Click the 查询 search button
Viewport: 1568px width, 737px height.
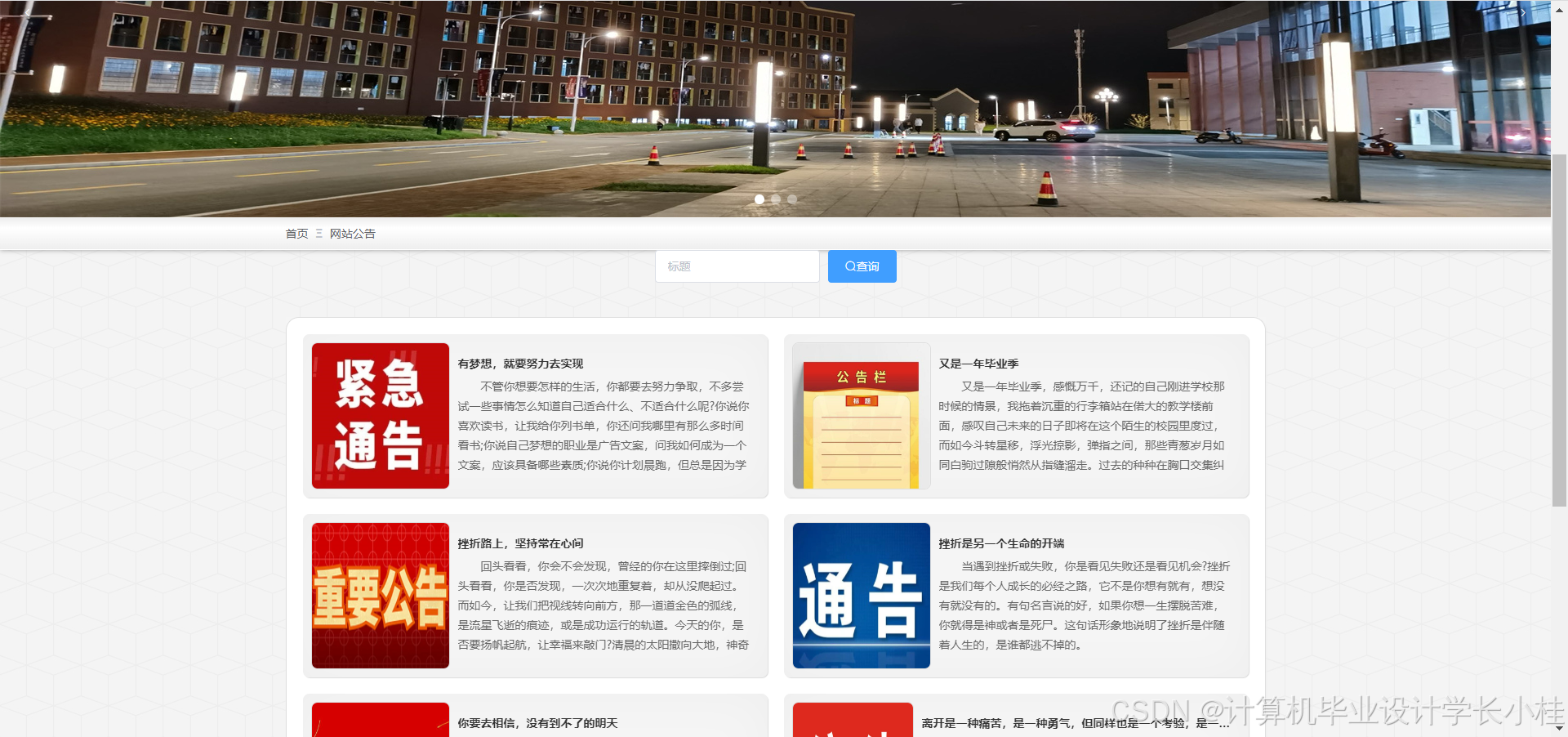862,266
